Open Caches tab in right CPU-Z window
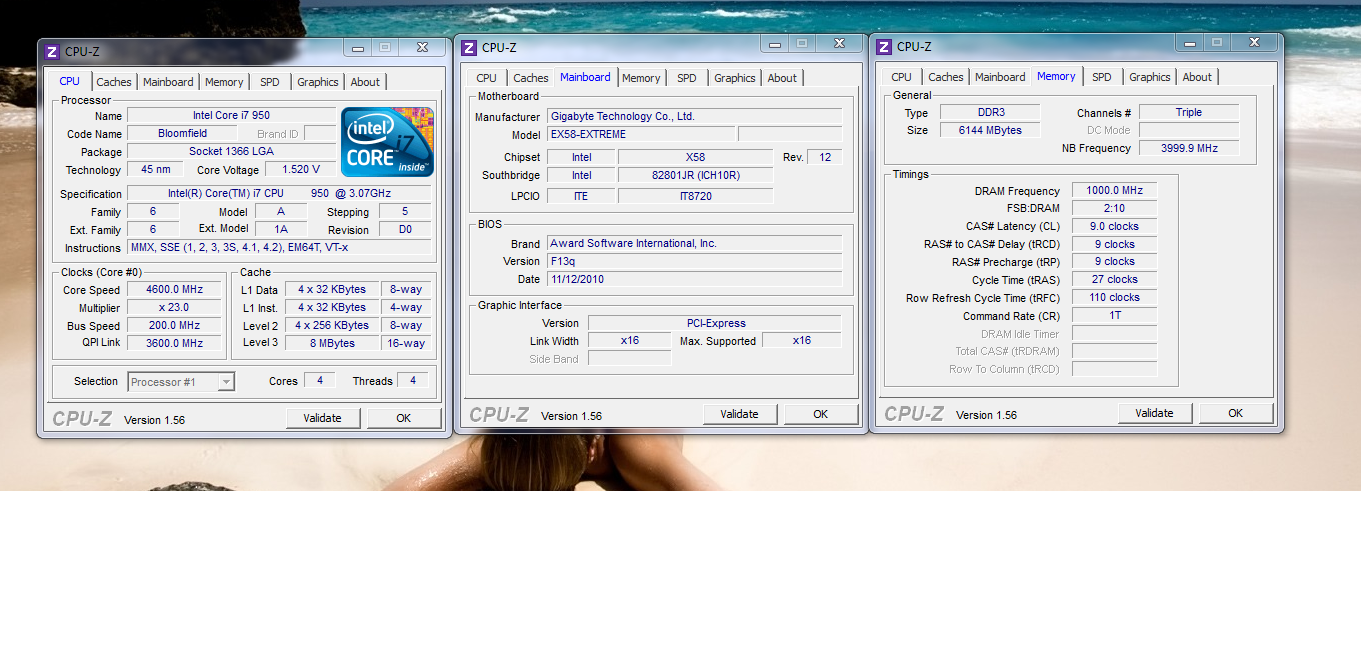The width and height of the screenshot is (1361, 648). point(946,77)
